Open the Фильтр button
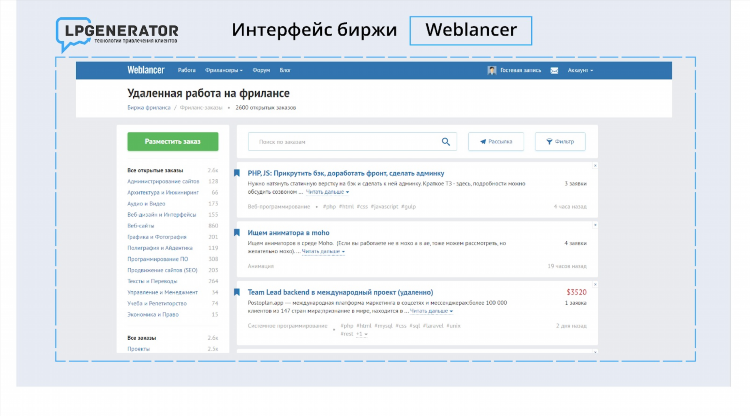This screenshot has height=416, width=750. click(x=560, y=142)
